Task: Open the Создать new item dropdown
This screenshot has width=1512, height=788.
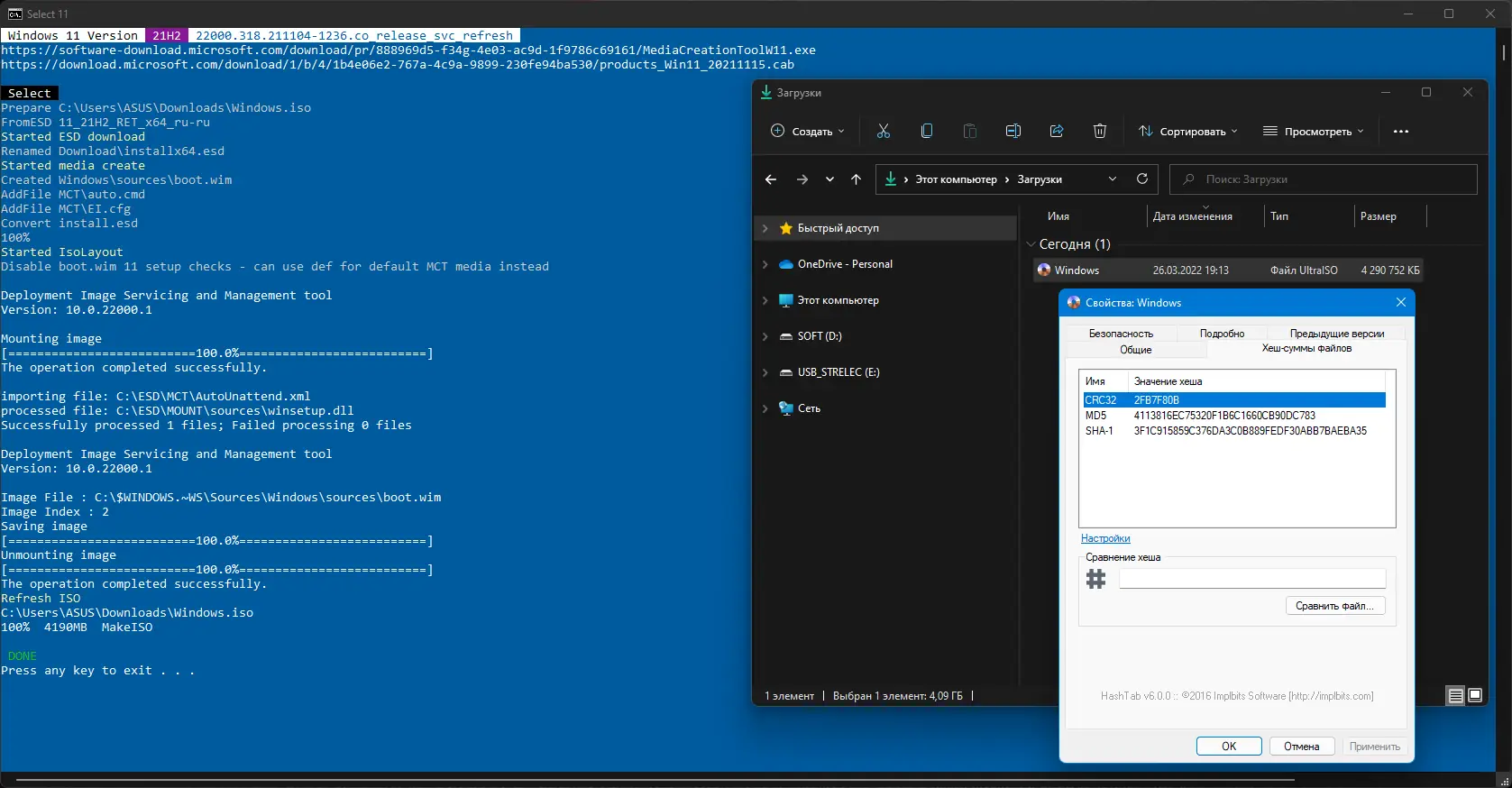Action: tap(808, 131)
